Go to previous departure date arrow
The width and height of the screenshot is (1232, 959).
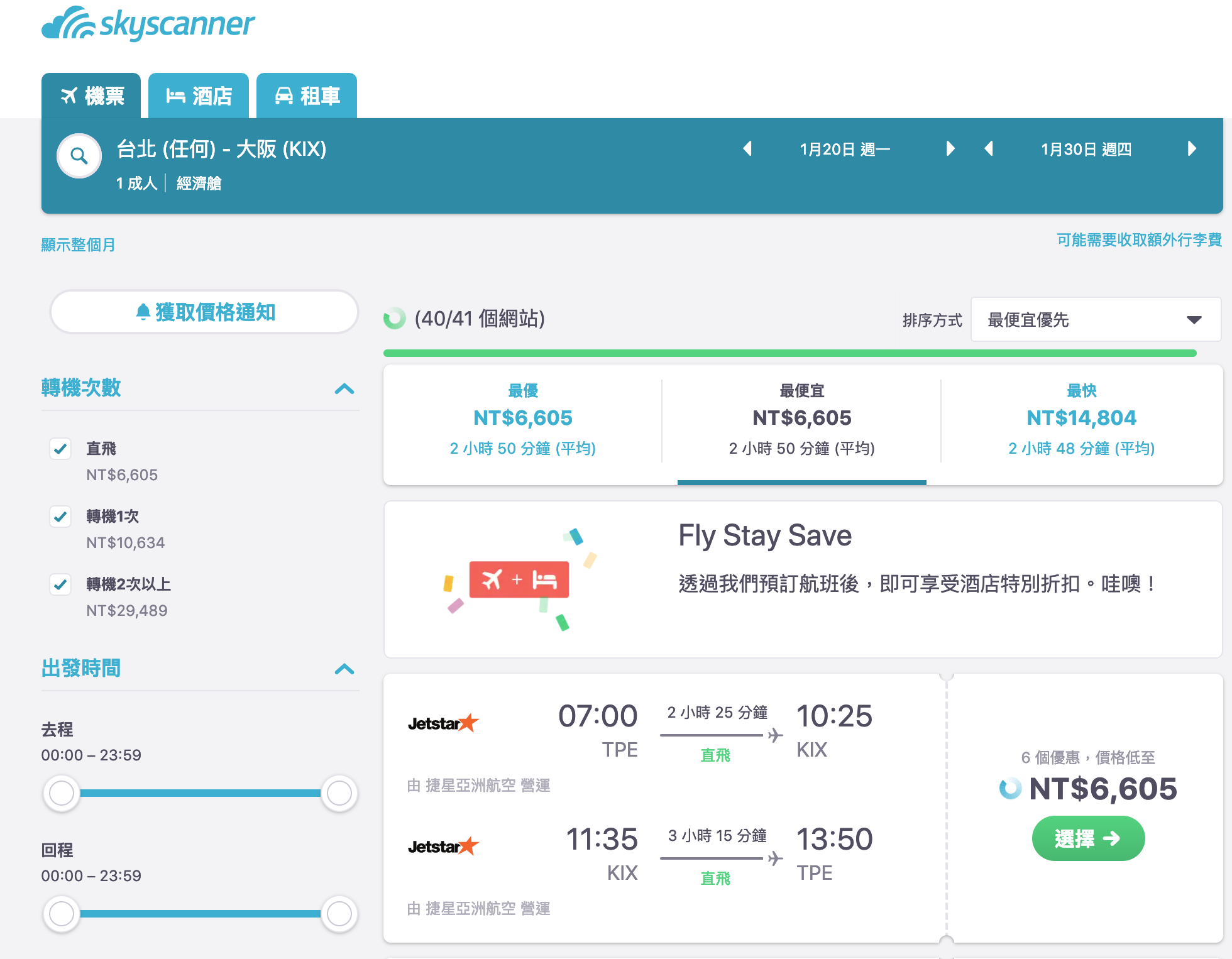point(747,149)
